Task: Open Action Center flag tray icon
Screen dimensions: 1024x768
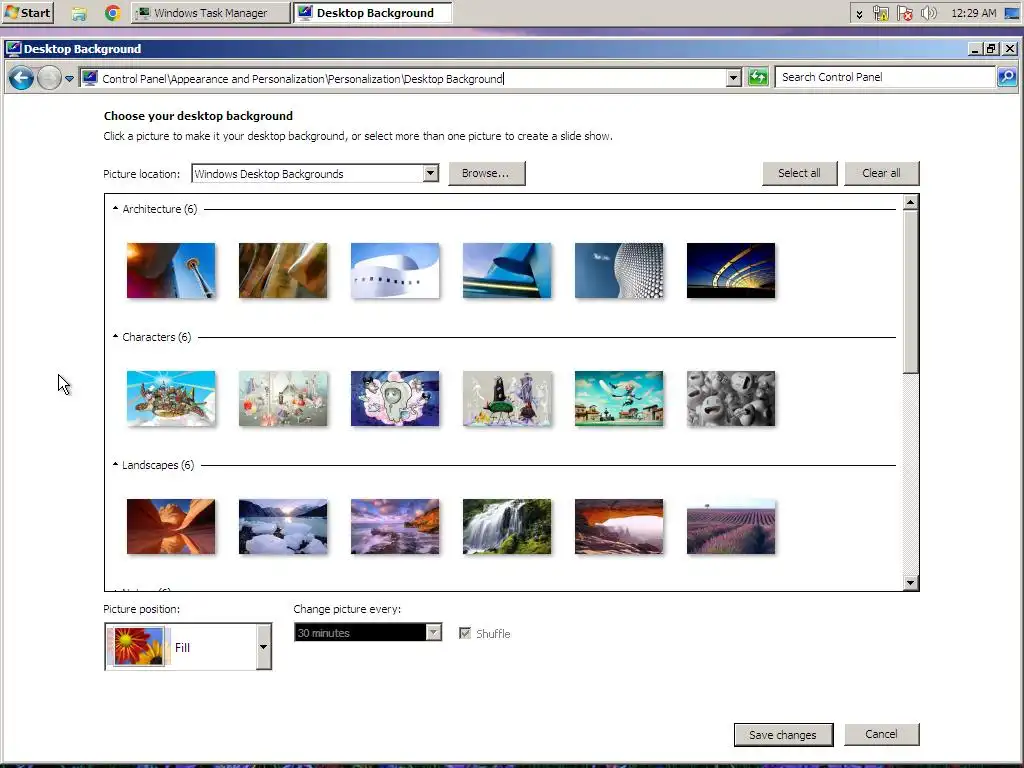Action: point(904,13)
